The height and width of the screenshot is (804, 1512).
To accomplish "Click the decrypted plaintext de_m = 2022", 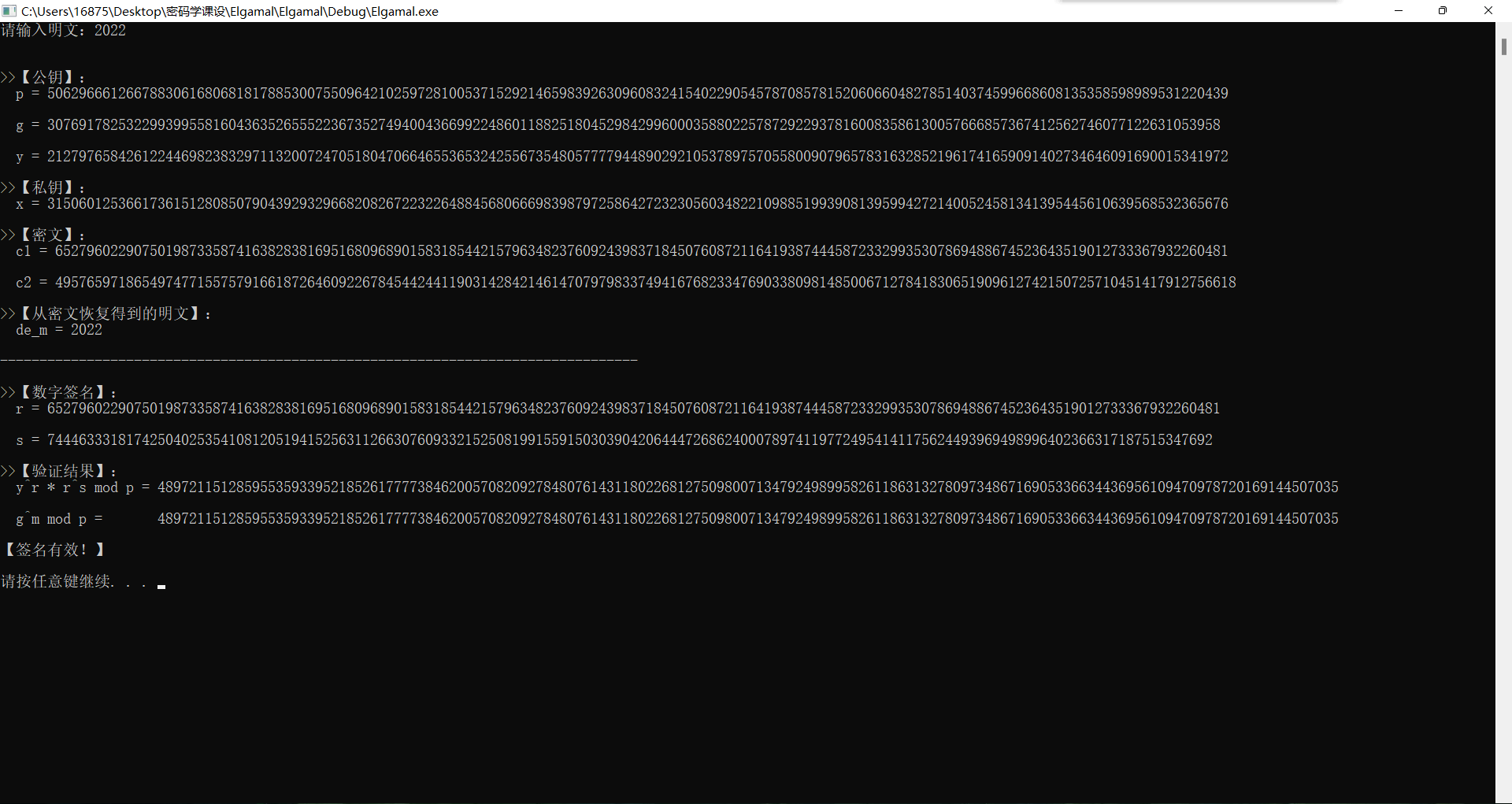I will click(59, 330).
